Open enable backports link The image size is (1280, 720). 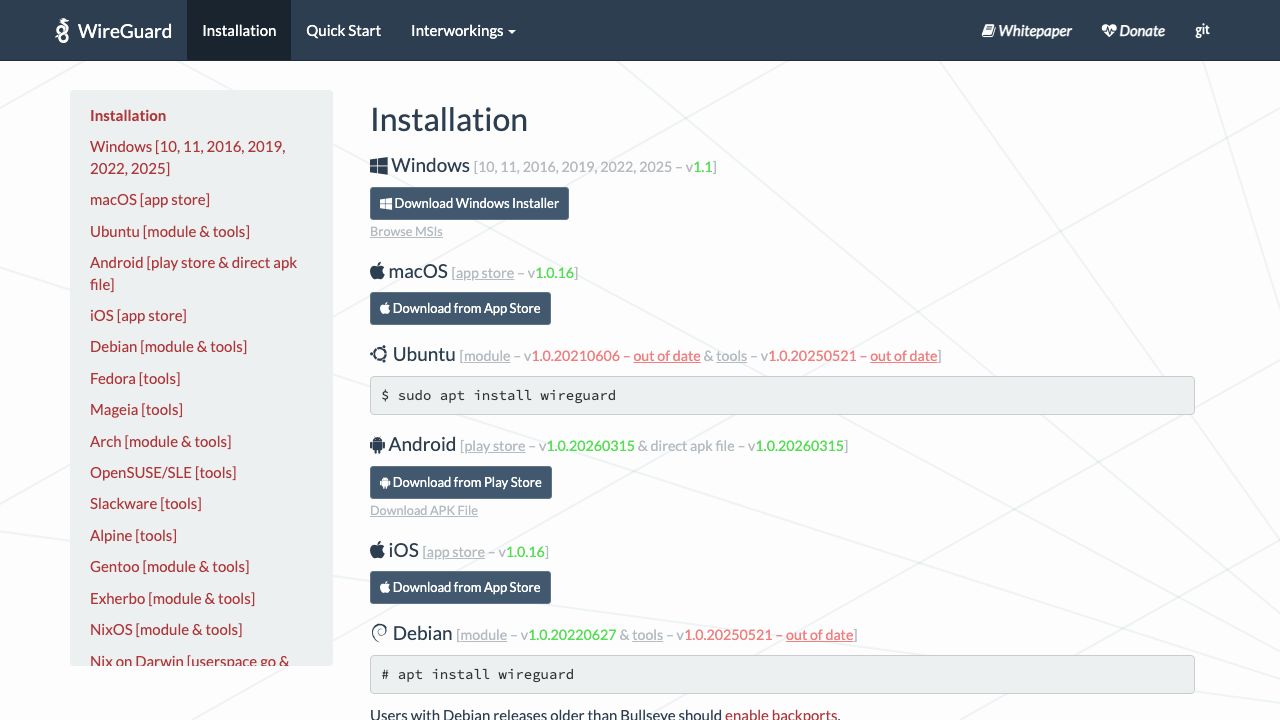(781, 714)
